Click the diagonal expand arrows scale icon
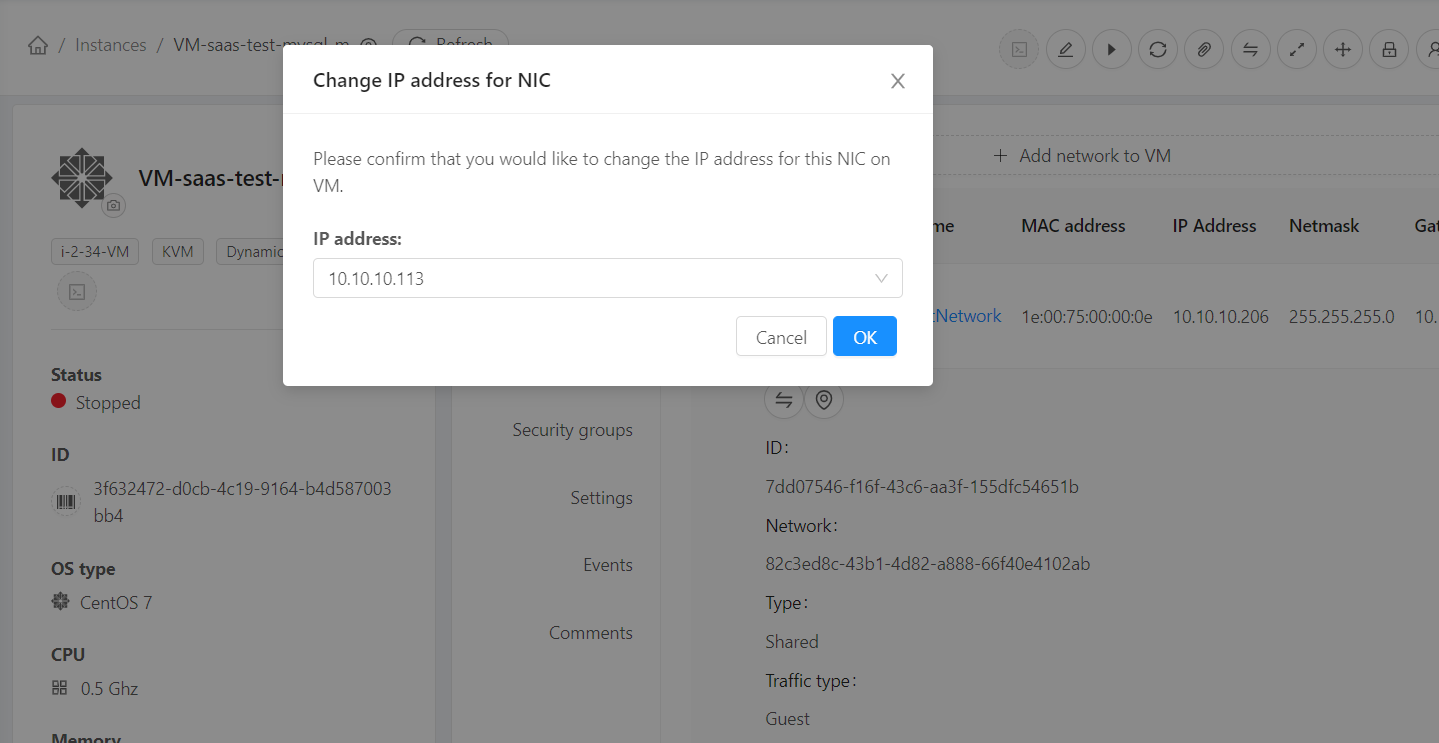 tap(1297, 49)
